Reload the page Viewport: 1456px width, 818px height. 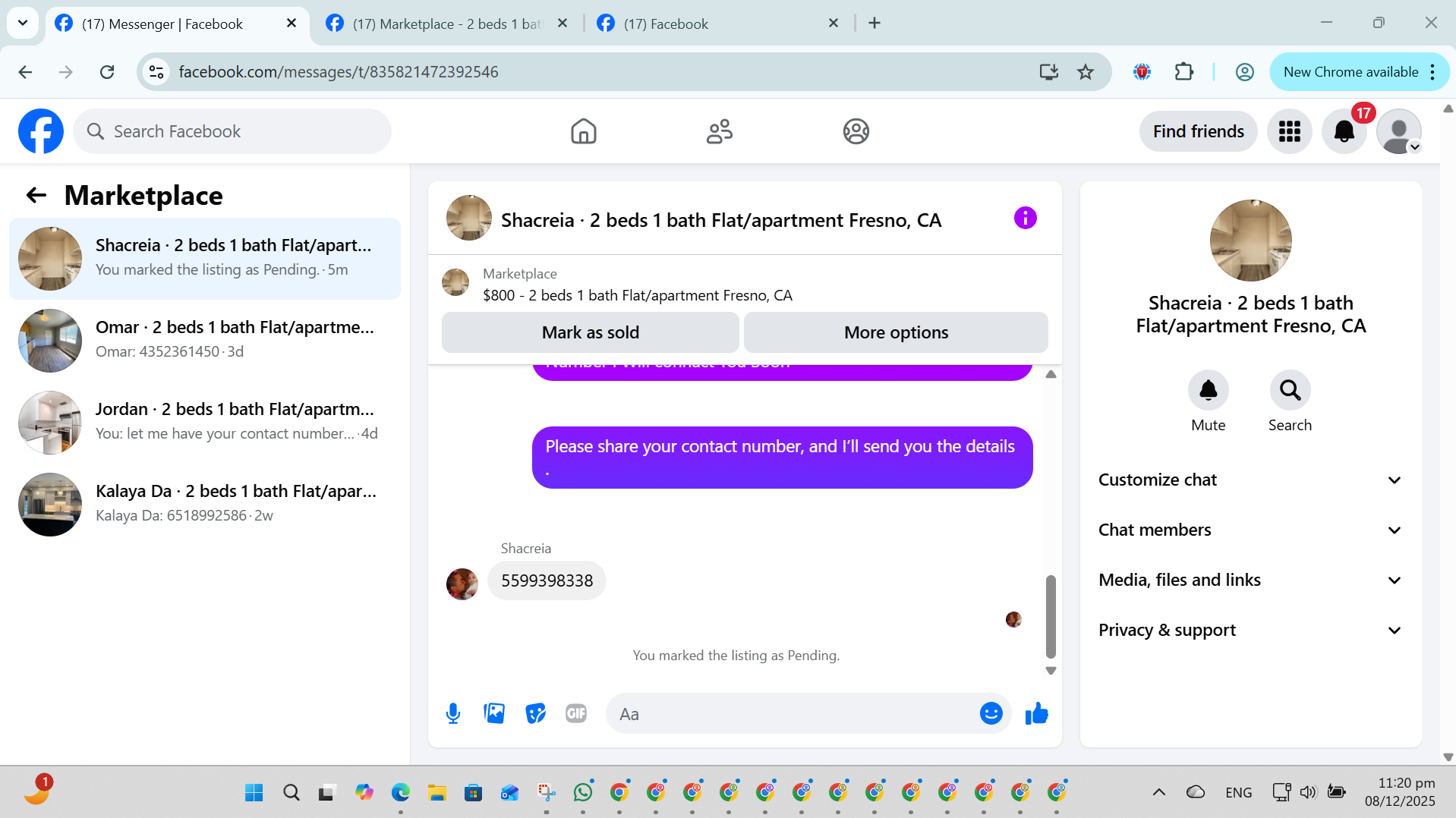point(107,72)
